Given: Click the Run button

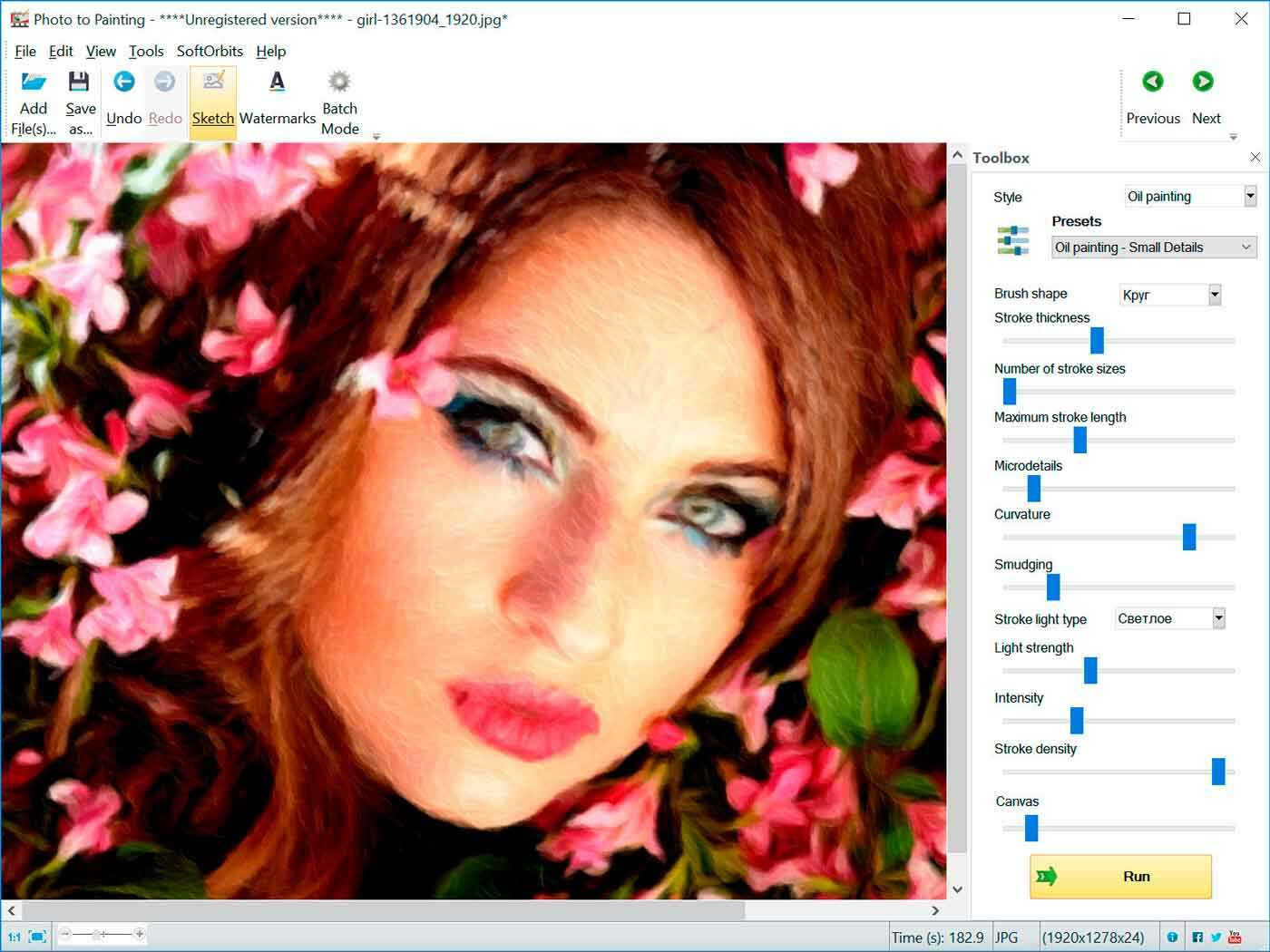Looking at the screenshot, I should 1121,877.
